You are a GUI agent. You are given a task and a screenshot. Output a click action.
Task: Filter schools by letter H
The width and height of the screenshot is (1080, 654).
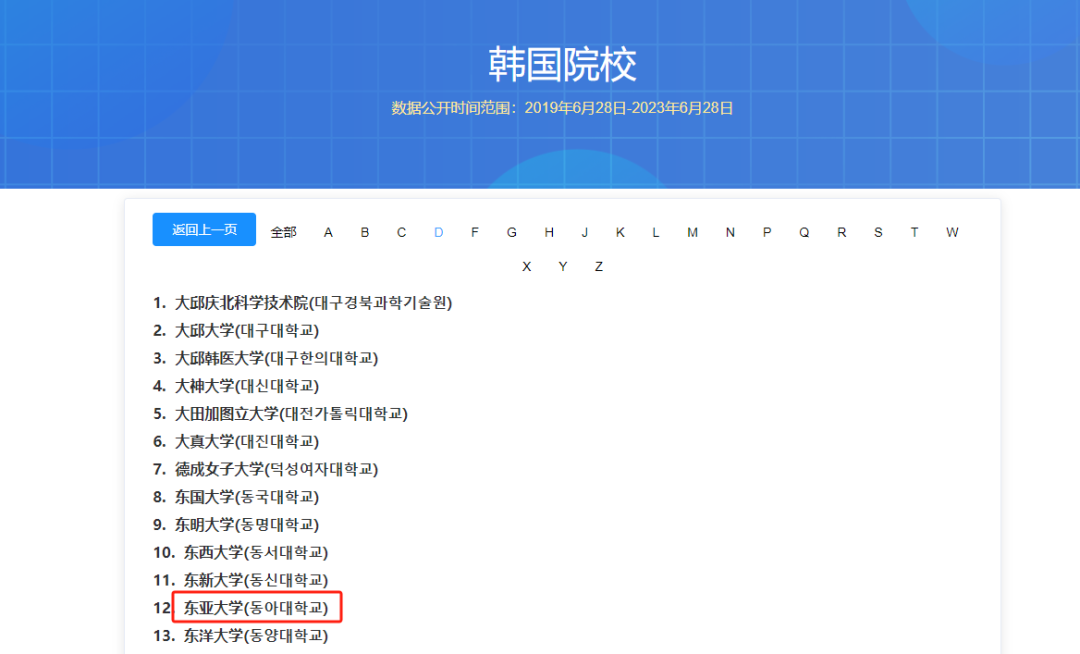click(x=549, y=233)
